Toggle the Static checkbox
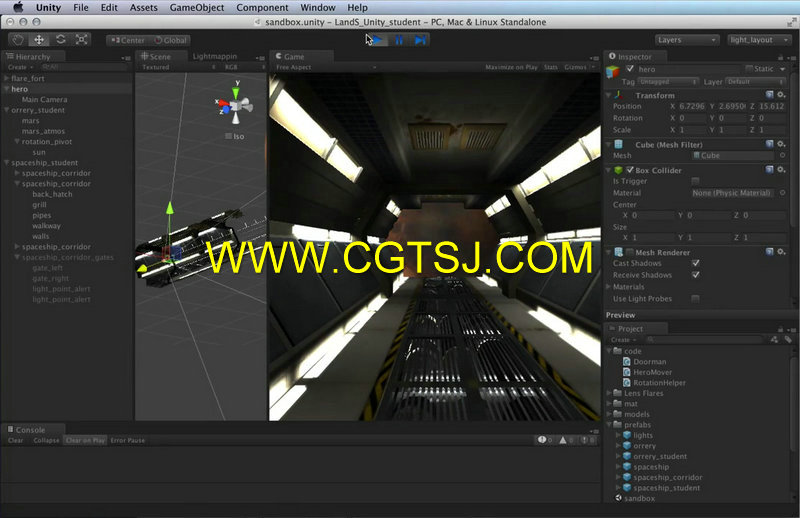The width and height of the screenshot is (800, 518). point(749,68)
